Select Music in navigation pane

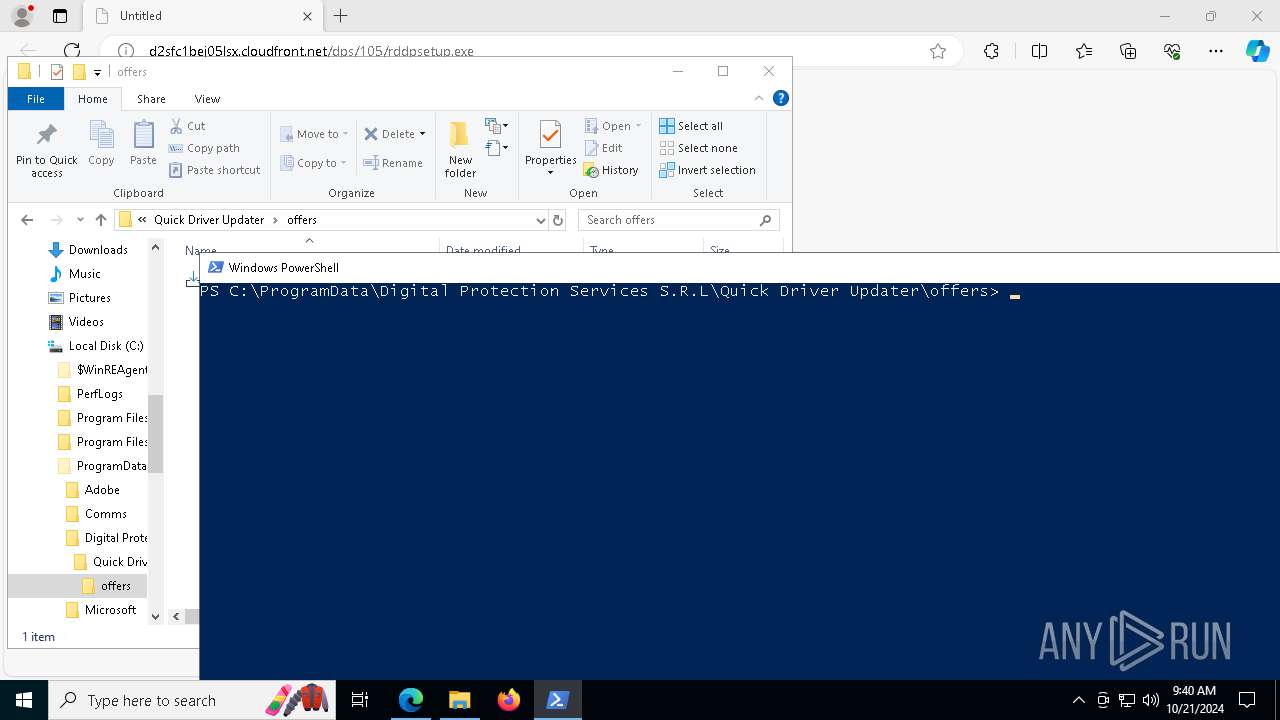(x=85, y=274)
